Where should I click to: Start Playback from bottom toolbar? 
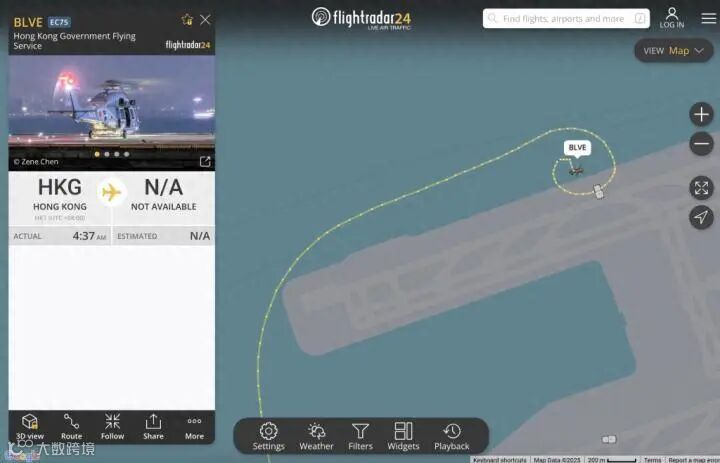[x=452, y=436]
